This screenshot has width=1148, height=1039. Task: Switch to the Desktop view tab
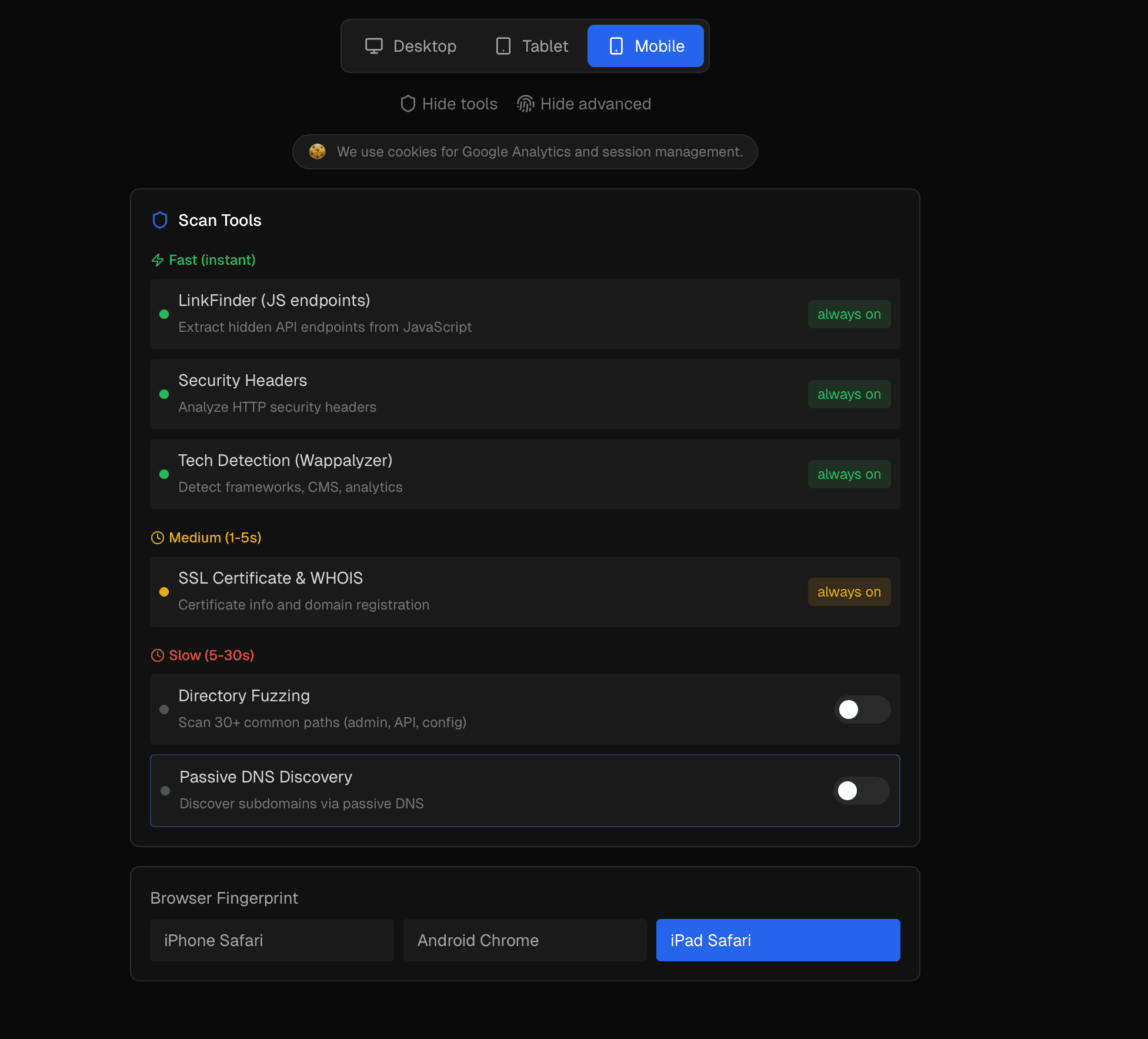point(411,46)
